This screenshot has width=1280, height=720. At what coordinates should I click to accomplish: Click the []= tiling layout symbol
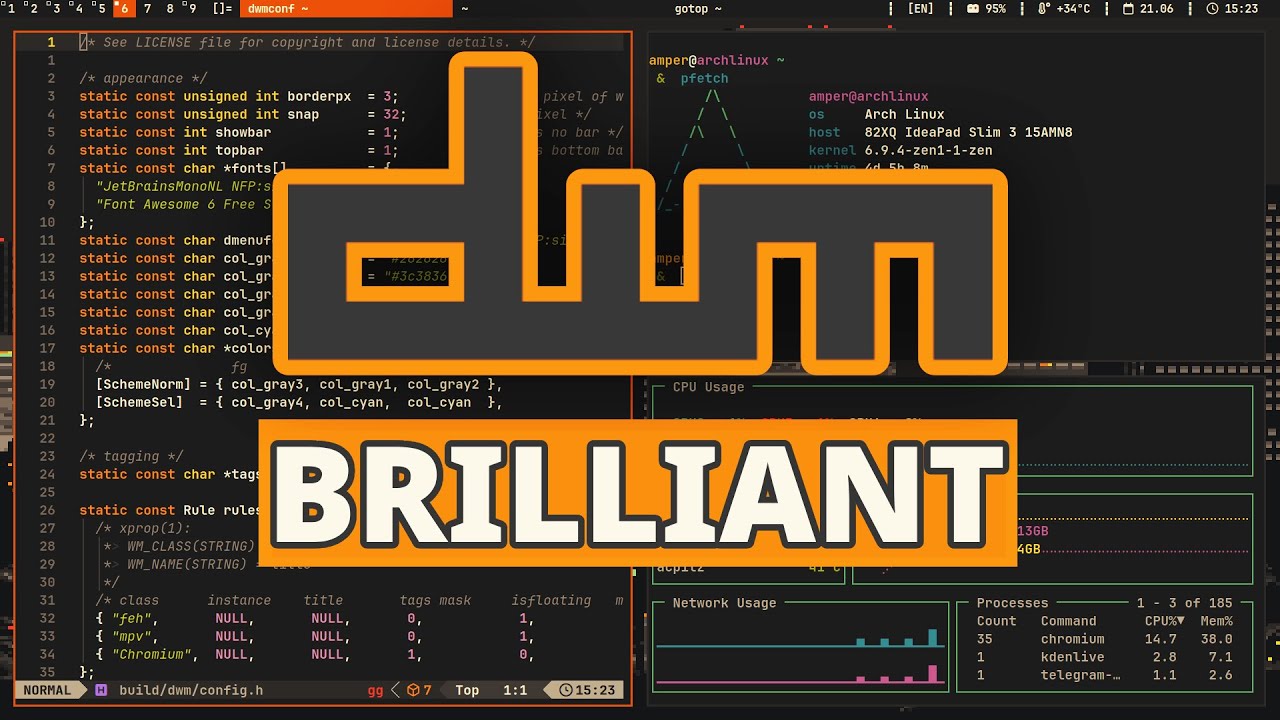[x=222, y=8]
